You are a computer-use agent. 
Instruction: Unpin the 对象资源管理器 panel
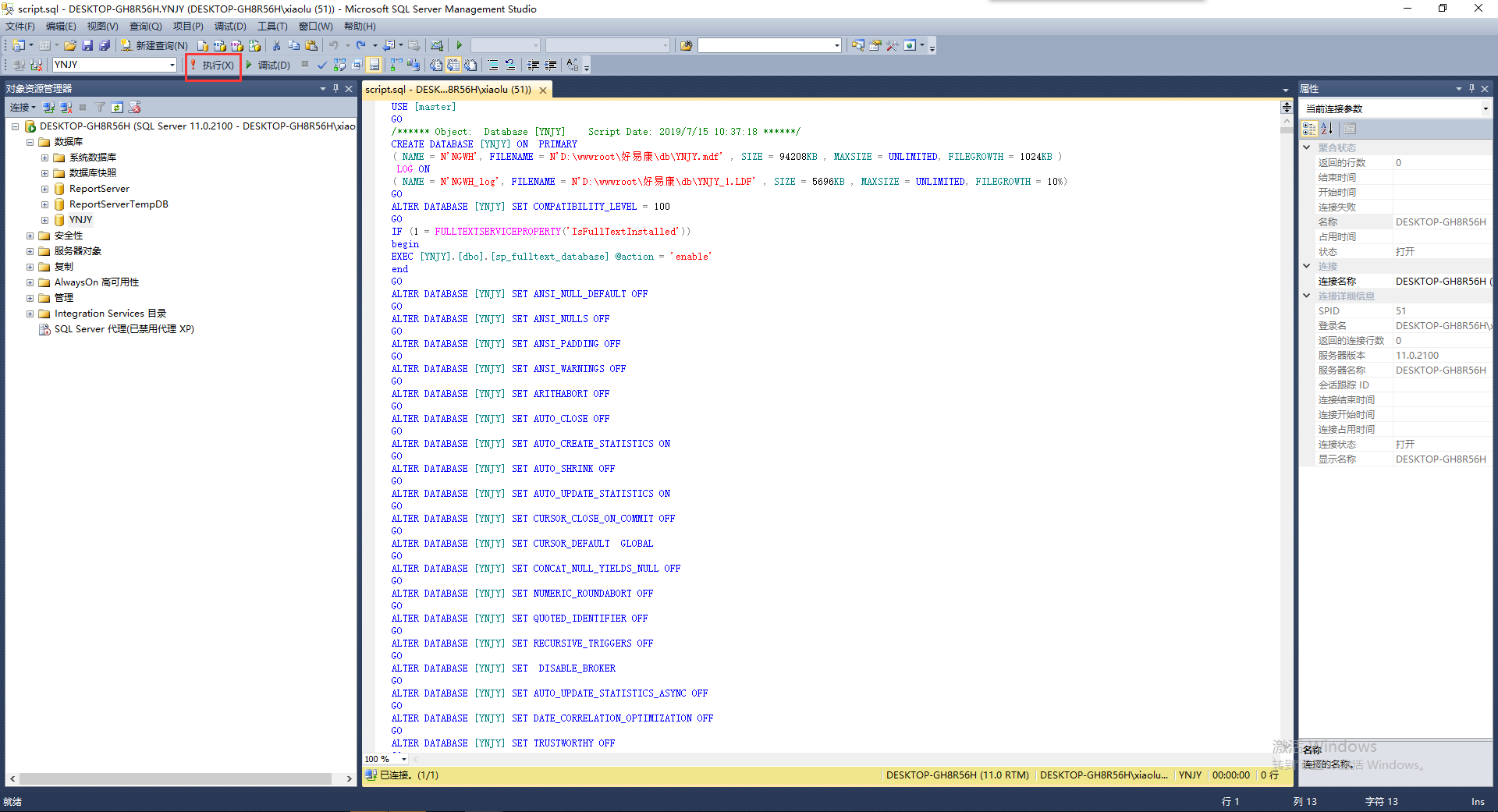coord(336,88)
